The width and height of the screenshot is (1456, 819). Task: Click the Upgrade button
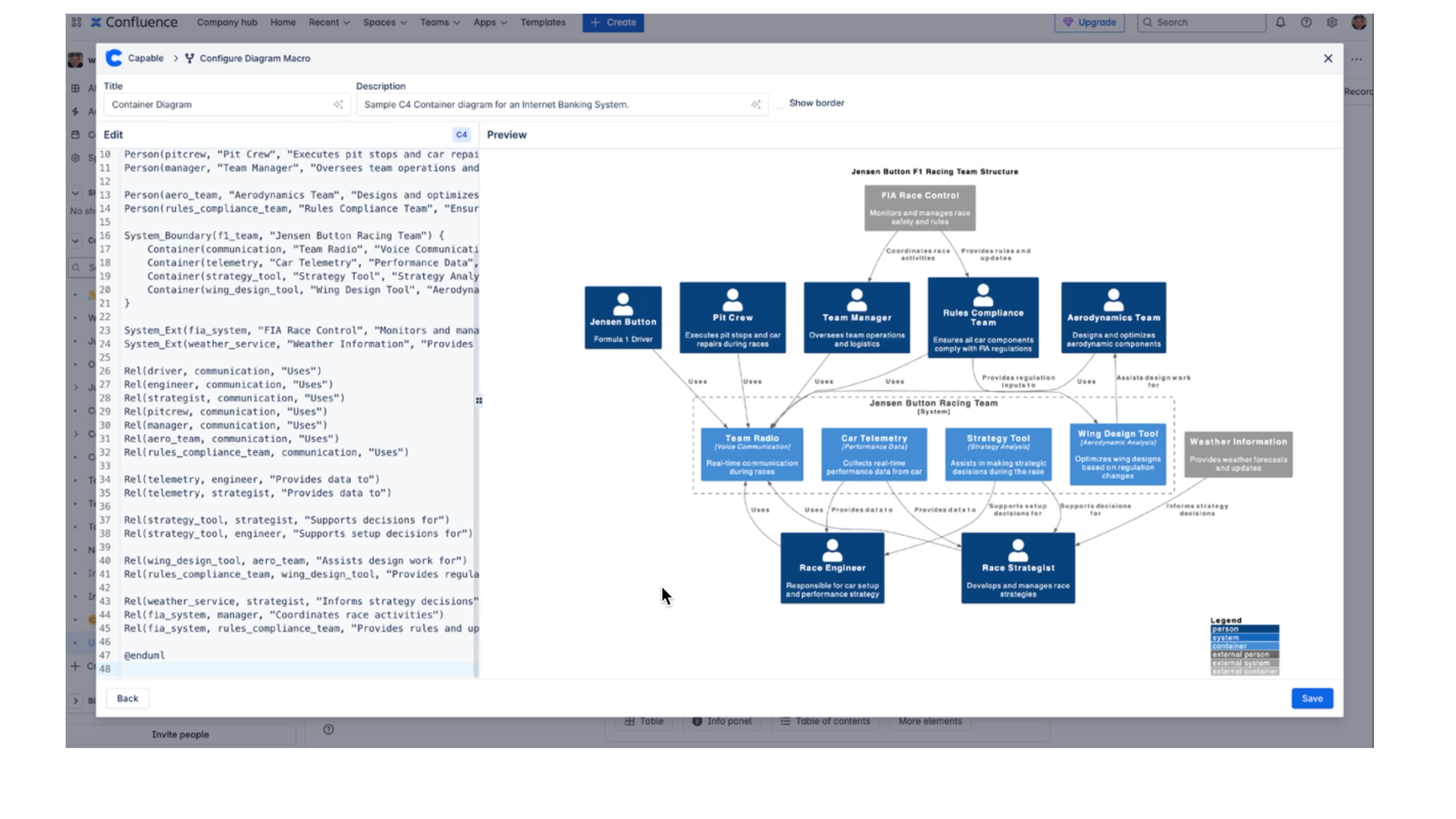[x=1089, y=22]
